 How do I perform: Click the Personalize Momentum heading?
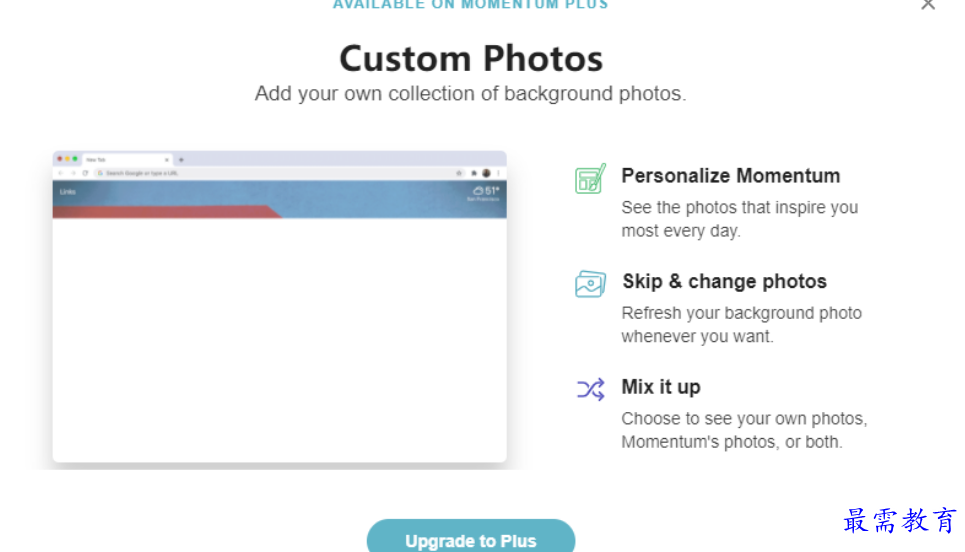pos(731,176)
